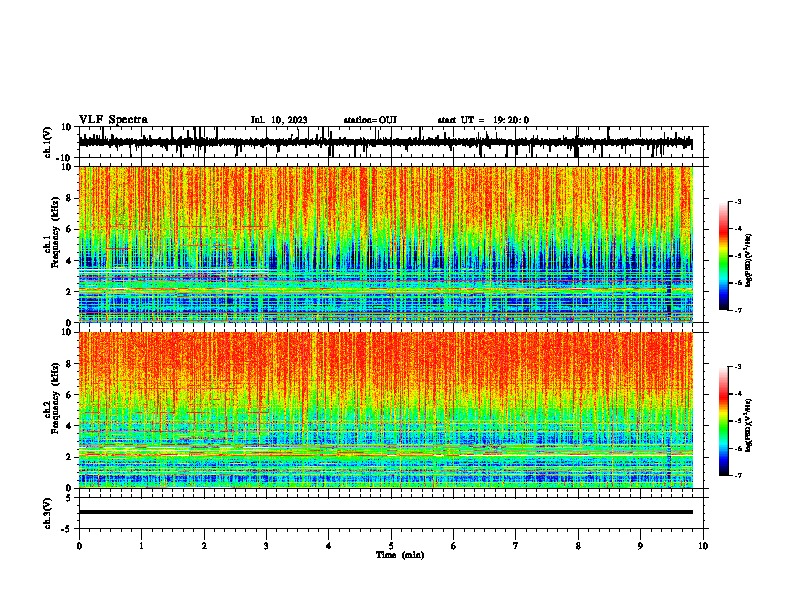
Task: Click the "6" kHz tick of ch.2 spectrogram
Action: pos(69,395)
